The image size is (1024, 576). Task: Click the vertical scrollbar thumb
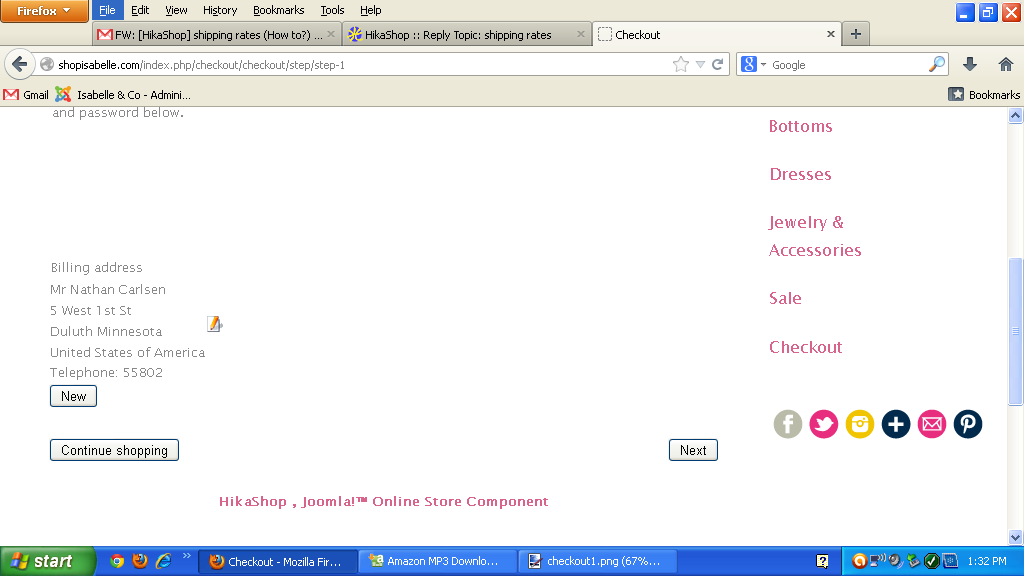pos(1015,332)
